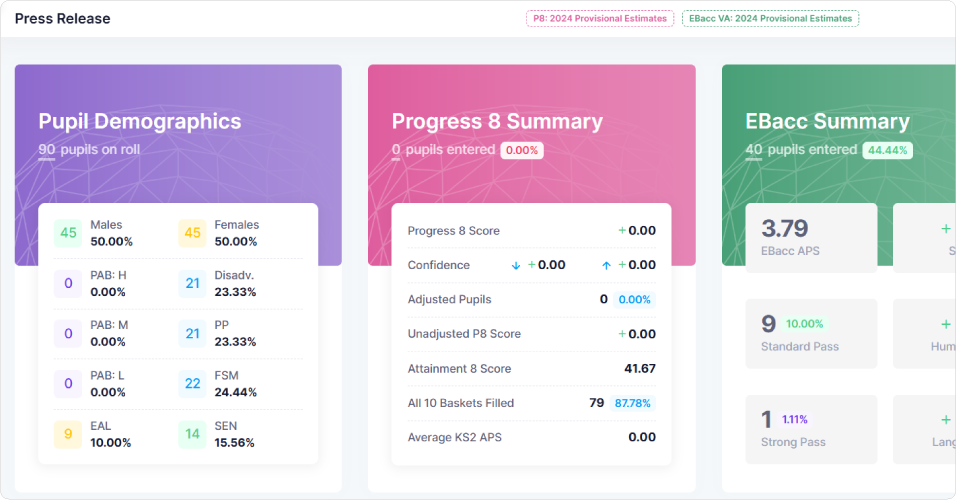Select EBacc VA: 2024 Provisional Estimates tag
The width and height of the screenshot is (958, 500).
point(770,18)
